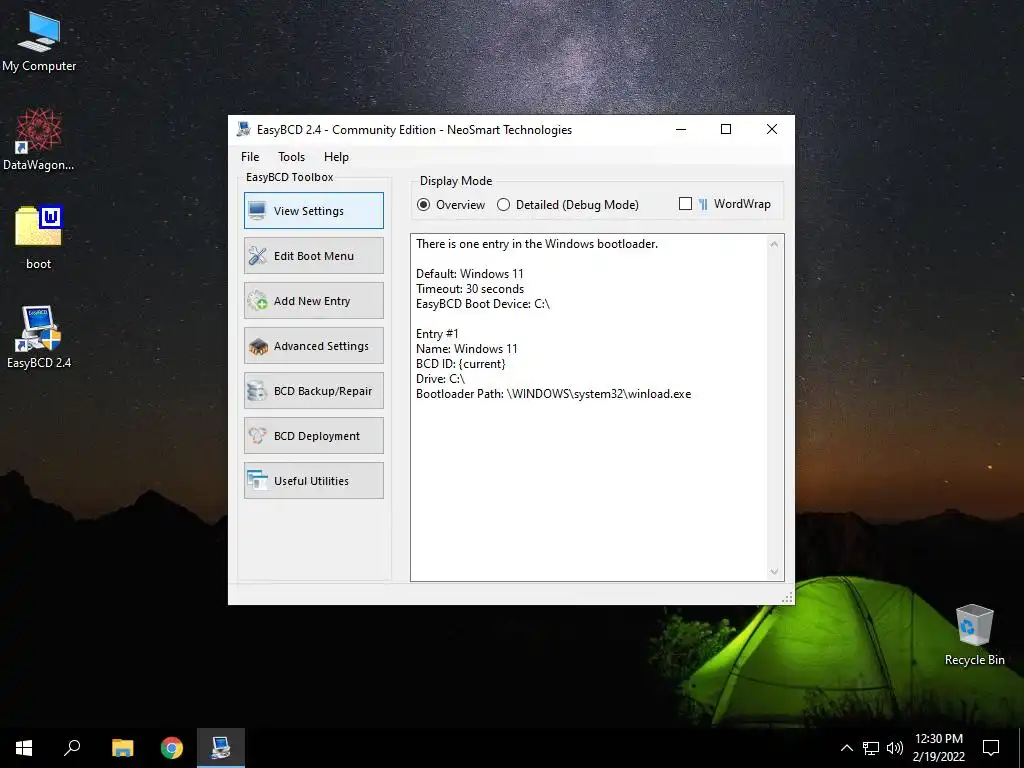
Task: Show hidden system tray icons
Action: [846, 748]
